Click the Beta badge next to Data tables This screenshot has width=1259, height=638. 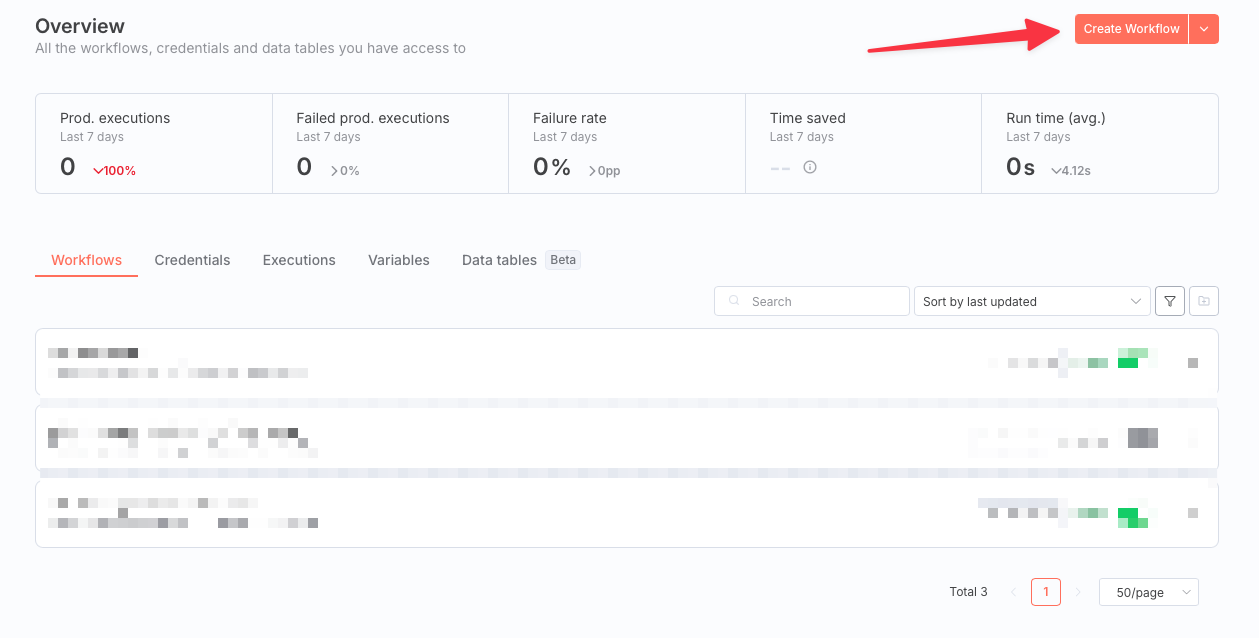[563, 260]
